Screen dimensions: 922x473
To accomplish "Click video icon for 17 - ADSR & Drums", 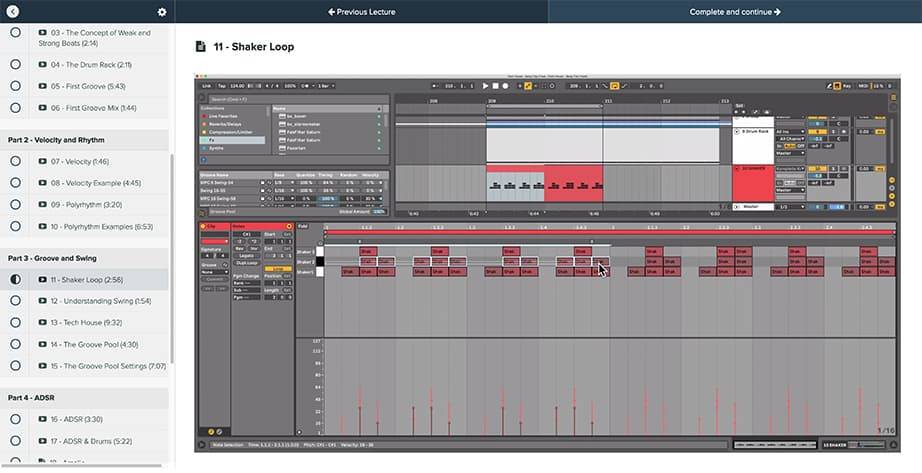I will point(42,441).
